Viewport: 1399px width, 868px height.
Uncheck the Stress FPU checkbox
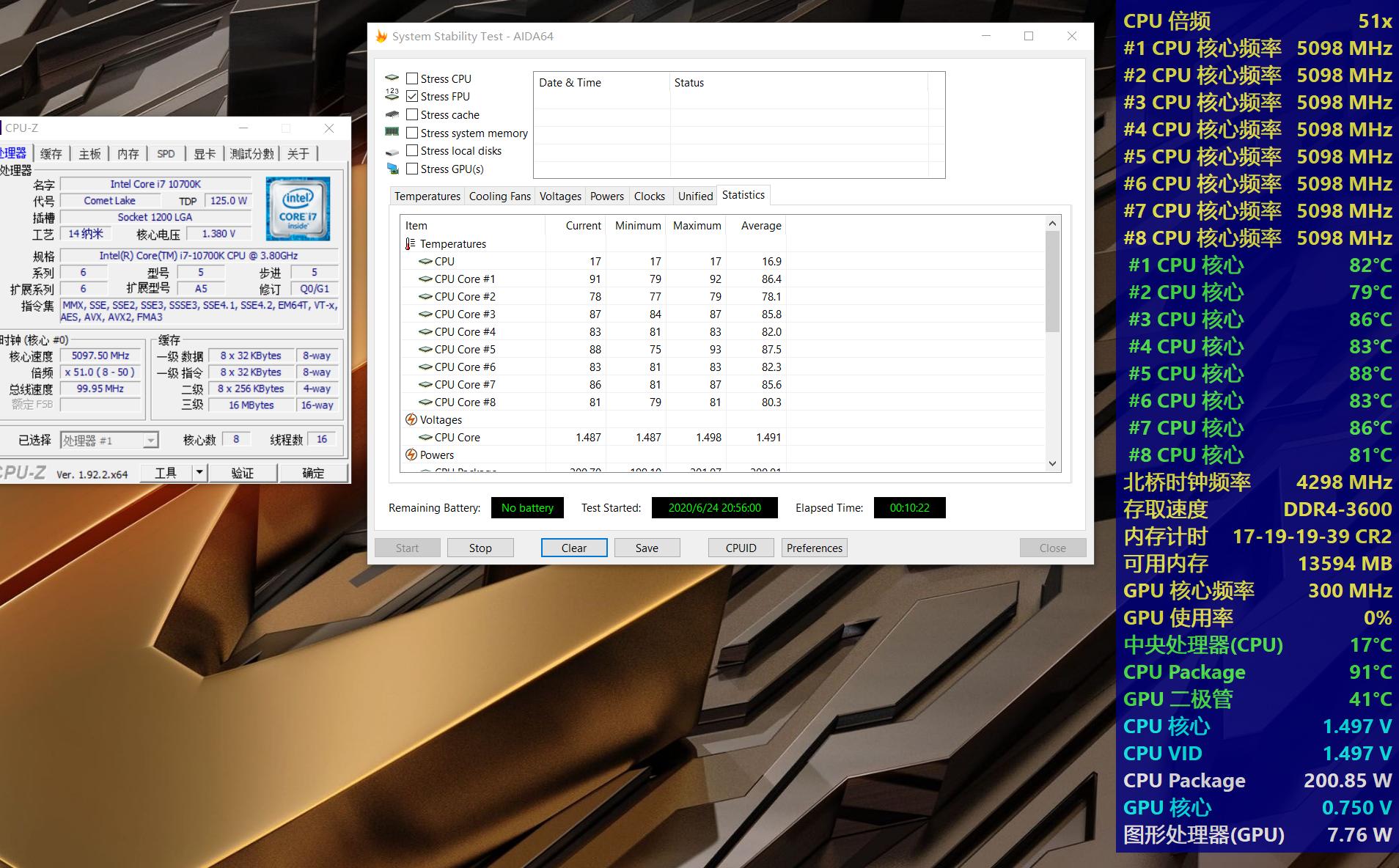(412, 96)
